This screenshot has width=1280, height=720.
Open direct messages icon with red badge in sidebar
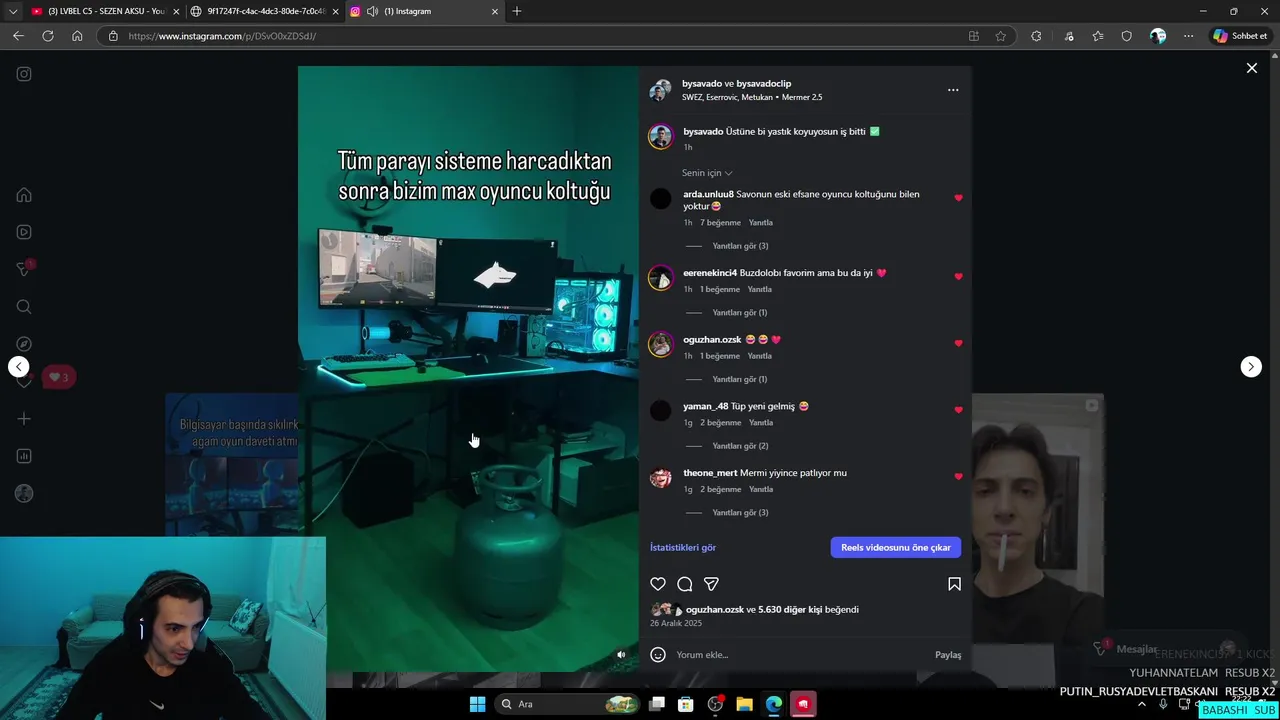25,269
